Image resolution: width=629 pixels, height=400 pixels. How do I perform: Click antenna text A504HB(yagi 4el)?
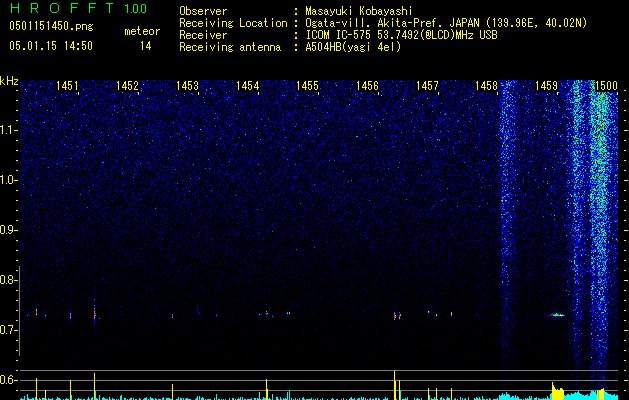(x=353, y=47)
